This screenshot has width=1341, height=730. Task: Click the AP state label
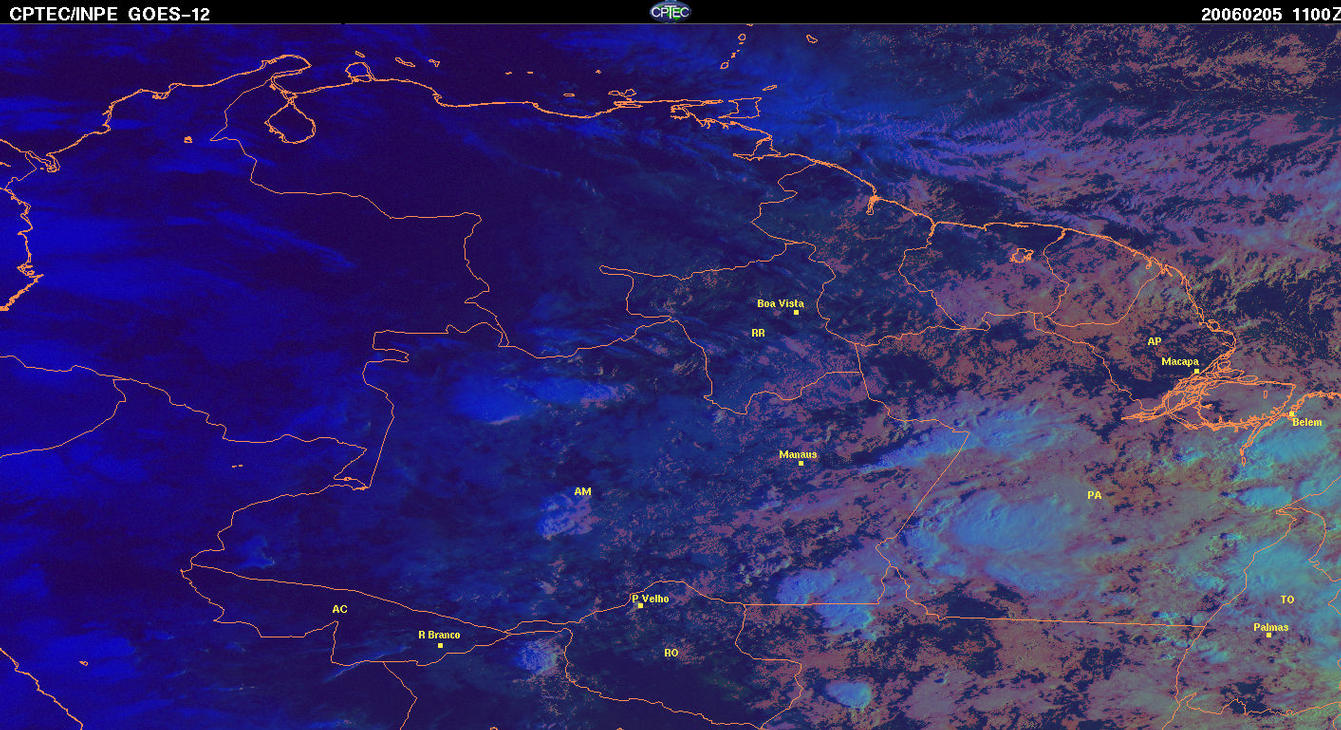click(1154, 342)
